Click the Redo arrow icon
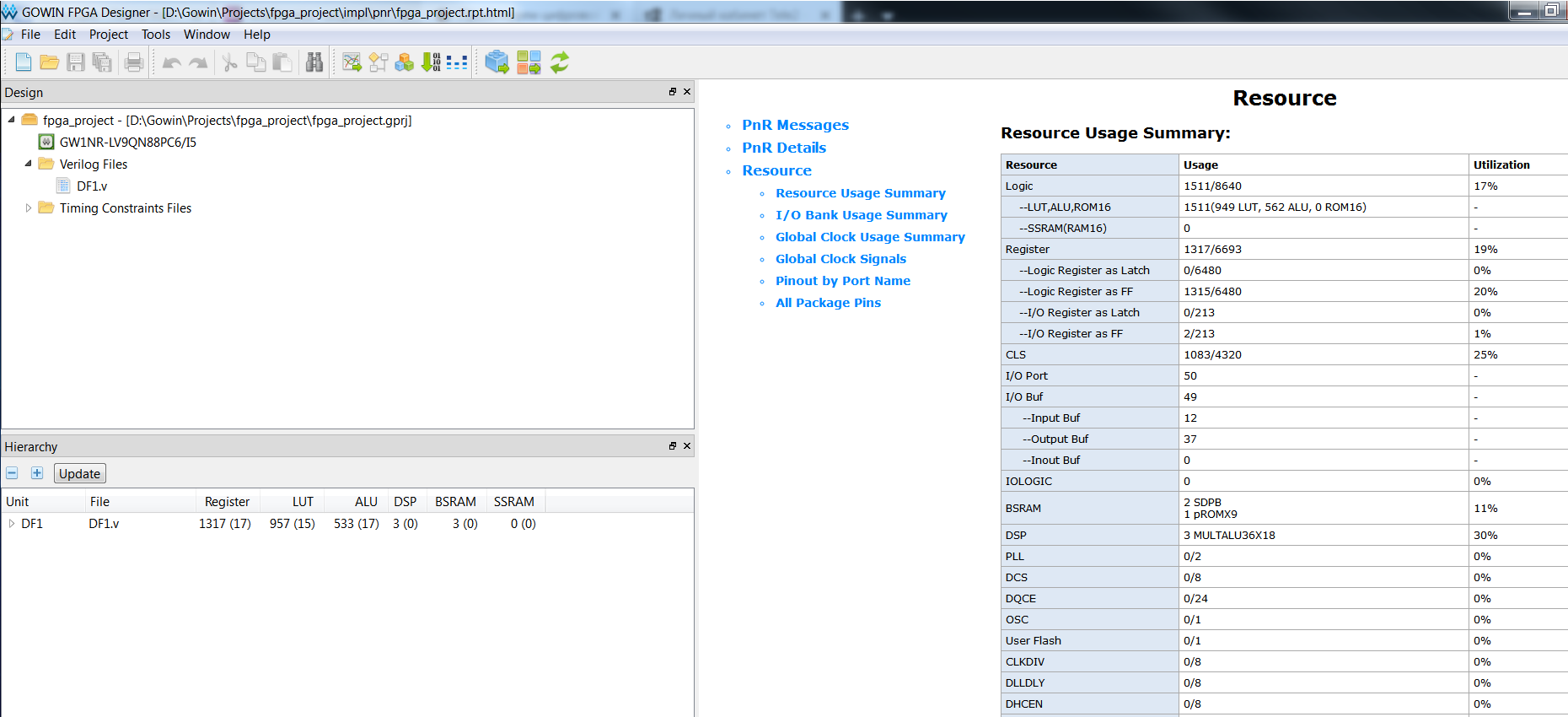 (198, 62)
